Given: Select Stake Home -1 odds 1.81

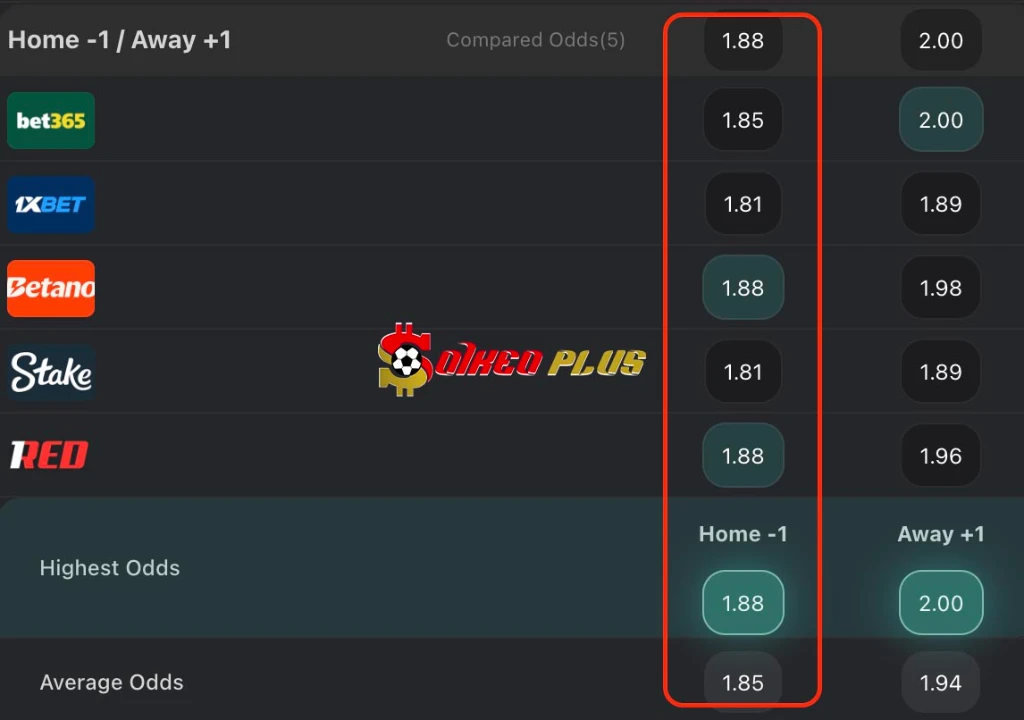Looking at the screenshot, I should (743, 372).
